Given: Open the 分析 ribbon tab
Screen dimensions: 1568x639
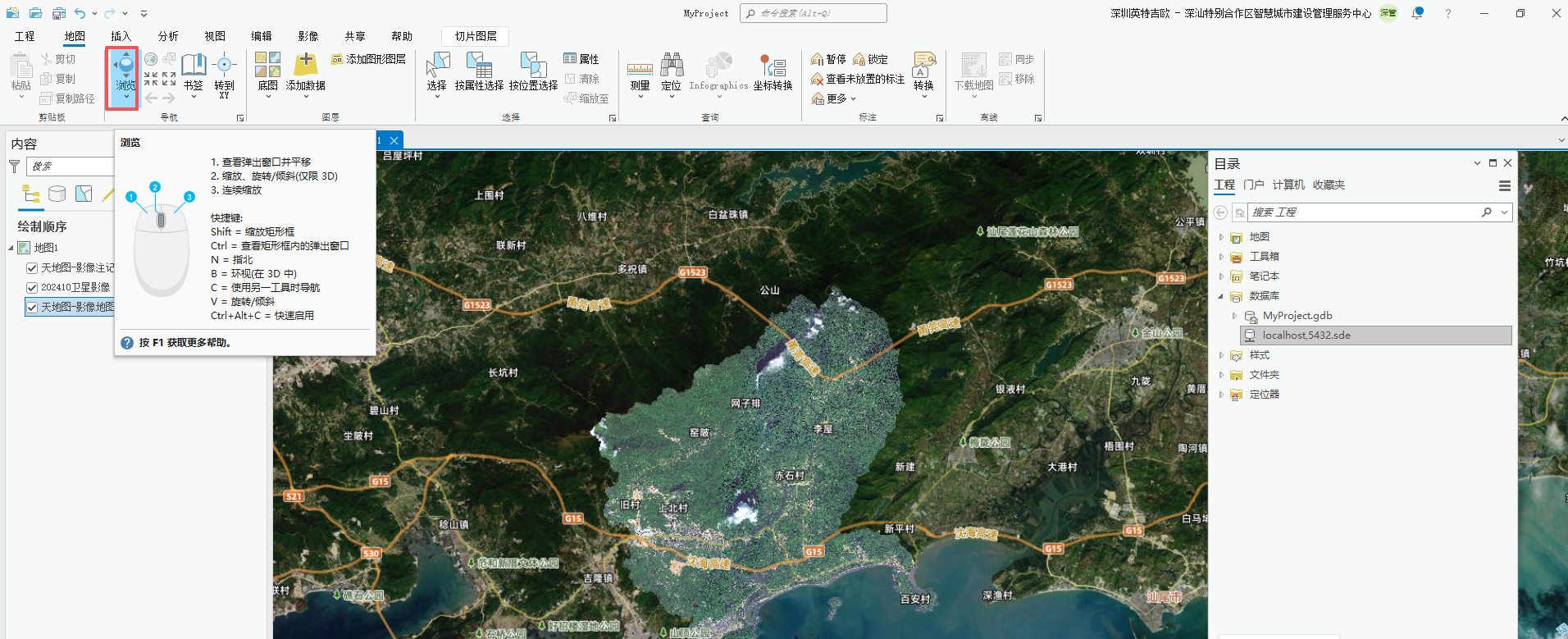Looking at the screenshot, I should pos(168,36).
